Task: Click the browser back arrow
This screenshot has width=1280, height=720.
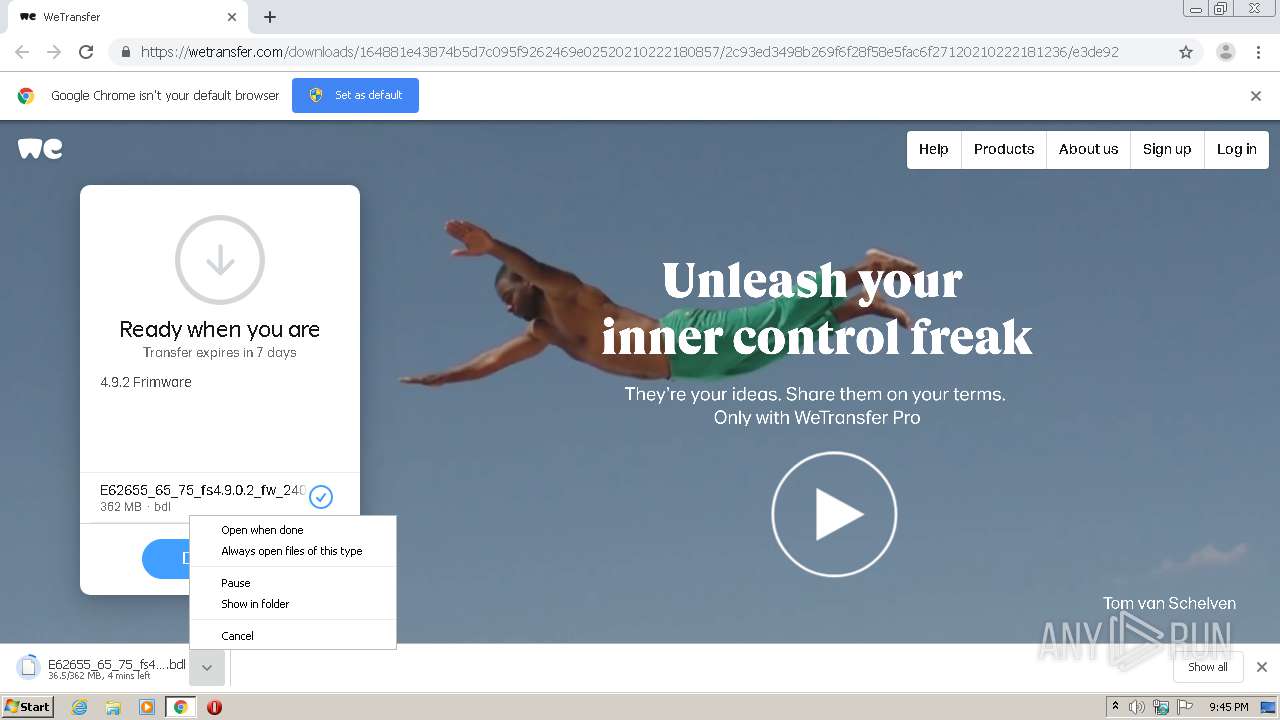Action: point(22,52)
